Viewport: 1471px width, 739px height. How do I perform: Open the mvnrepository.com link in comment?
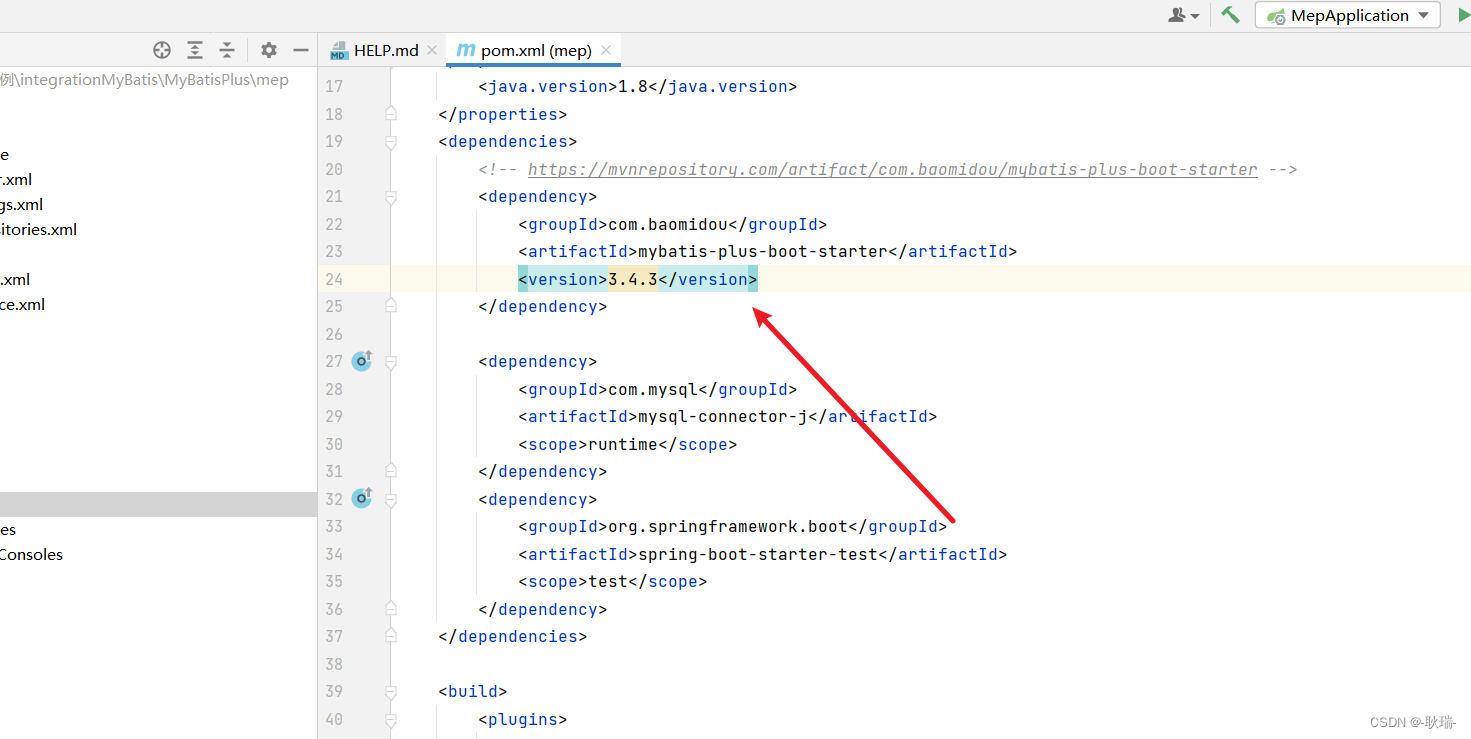[x=892, y=169]
